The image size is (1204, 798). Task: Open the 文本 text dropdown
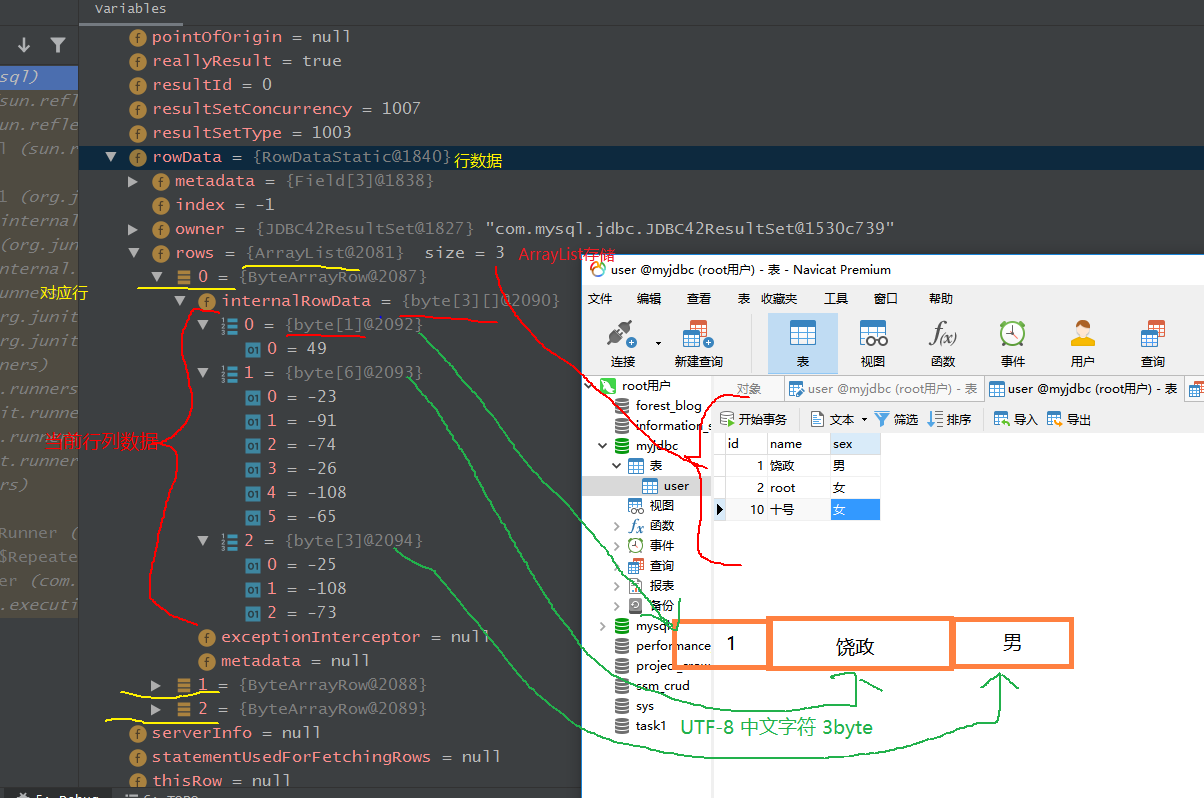(x=839, y=420)
